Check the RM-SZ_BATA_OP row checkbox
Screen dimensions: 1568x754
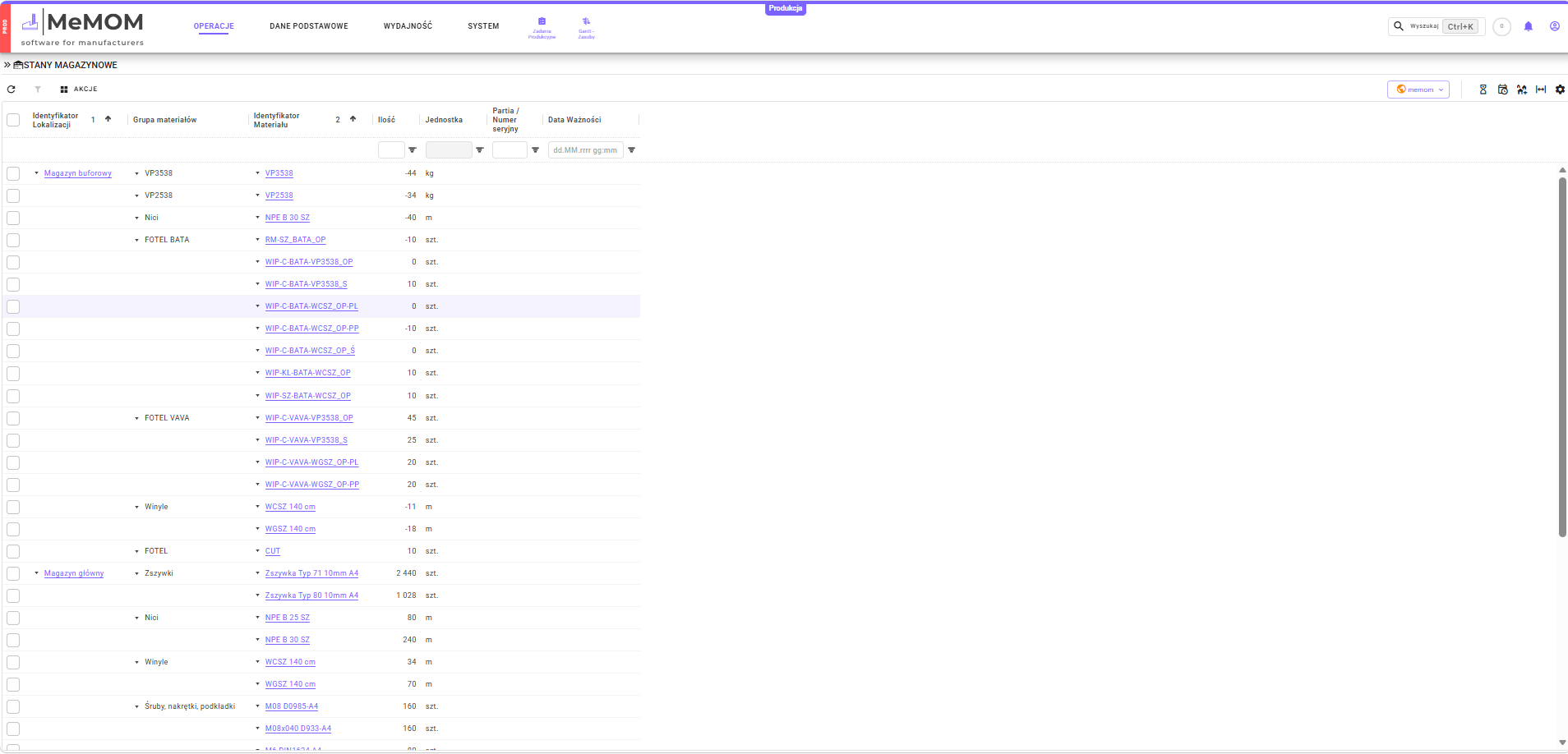pyautogui.click(x=13, y=240)
